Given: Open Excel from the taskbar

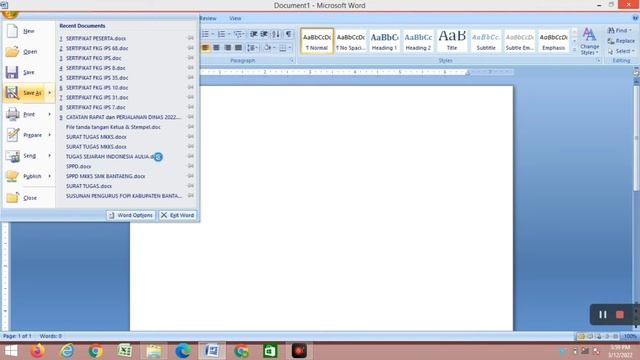Looking at the screenshot, I should (x=124, y=351).
